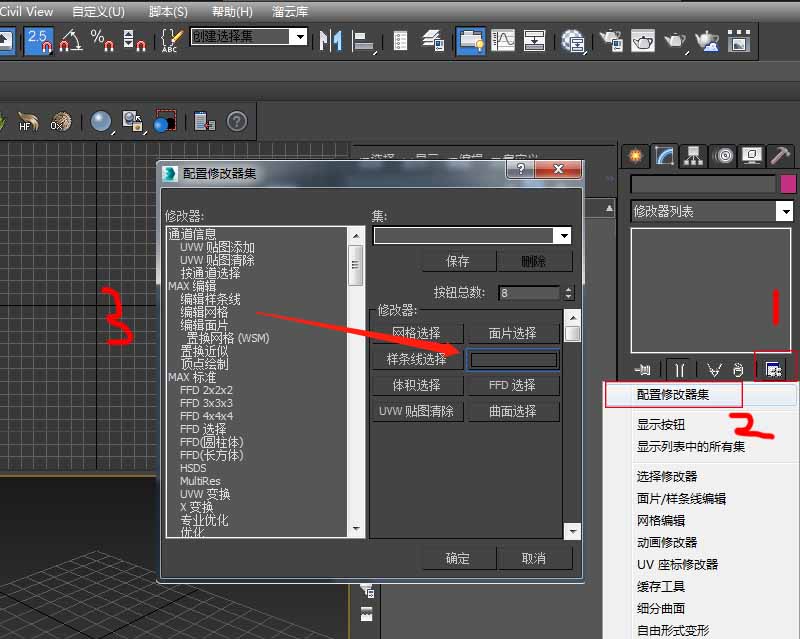Image resolution: width=800 pixels, height=639 pixels.
Task: Expand the 创建选择集 dropdown
Action: (298, 36)
